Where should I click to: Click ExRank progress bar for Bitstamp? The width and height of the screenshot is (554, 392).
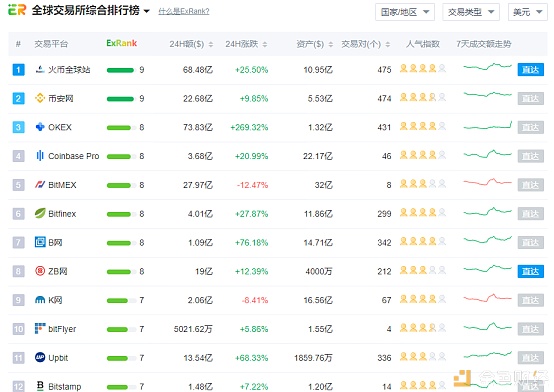(121, 387)
